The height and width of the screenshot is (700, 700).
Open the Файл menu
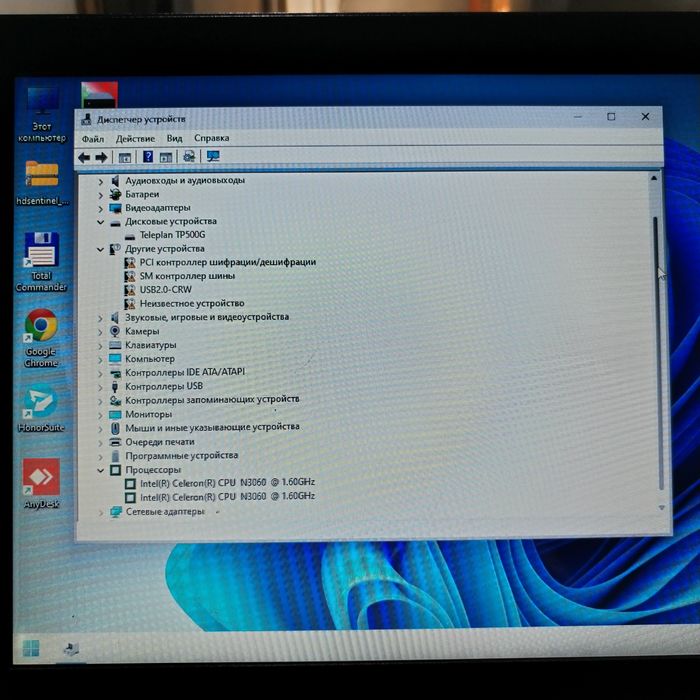93,139
